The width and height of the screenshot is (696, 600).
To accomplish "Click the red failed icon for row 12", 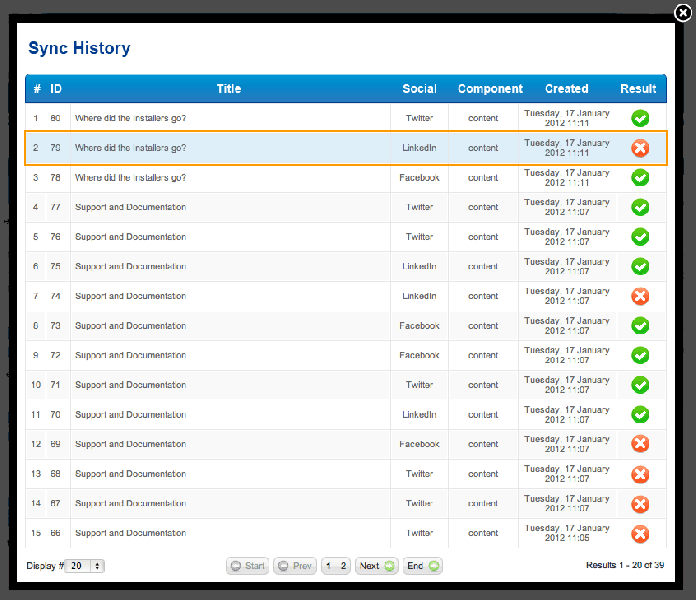I will [x=640, y=444].
